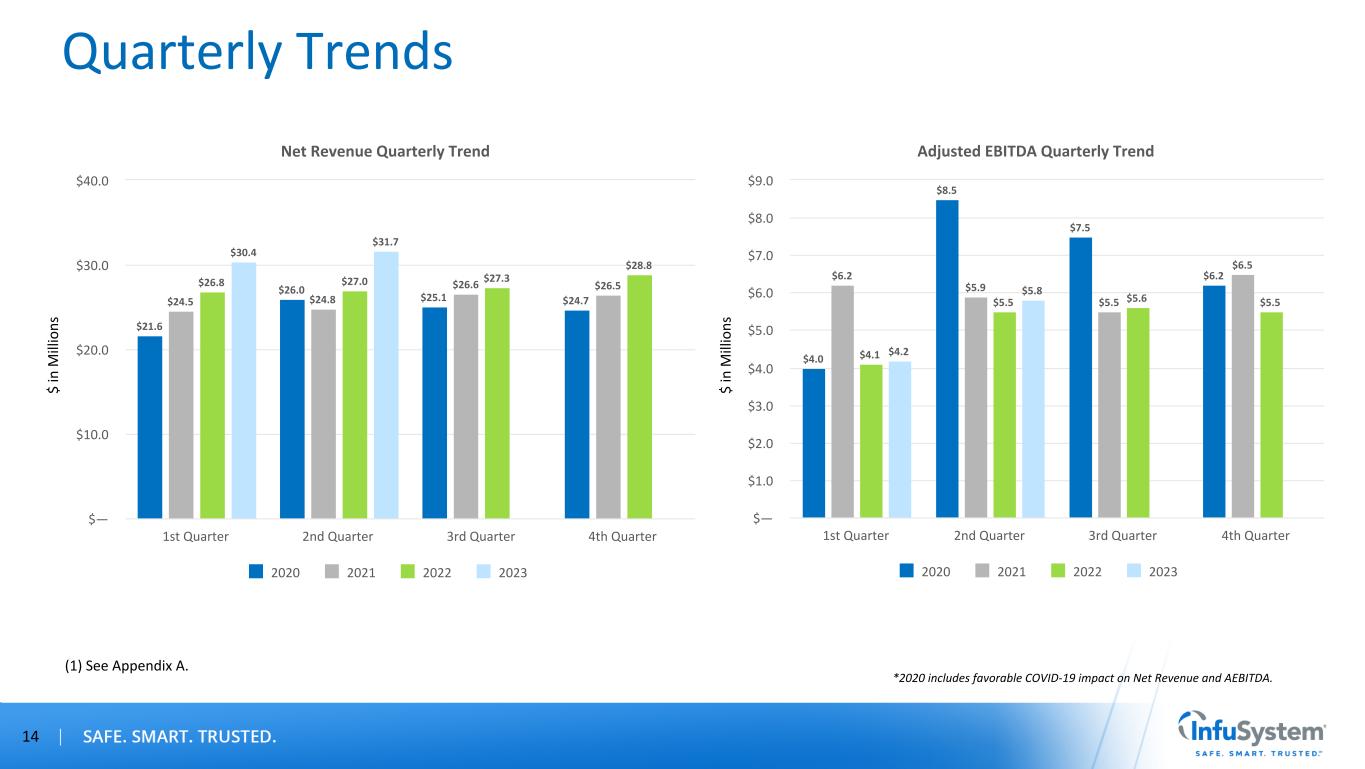Select the $8.5 bar in Adjusted EBITDA chart
Image resolution: width=1365 pixels, height=769 pixels.
click(x=947, y=358)
